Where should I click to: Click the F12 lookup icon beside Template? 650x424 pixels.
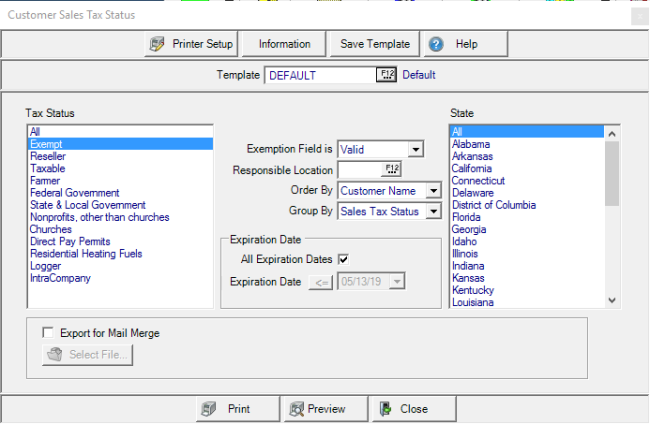[x=387, y=74]
